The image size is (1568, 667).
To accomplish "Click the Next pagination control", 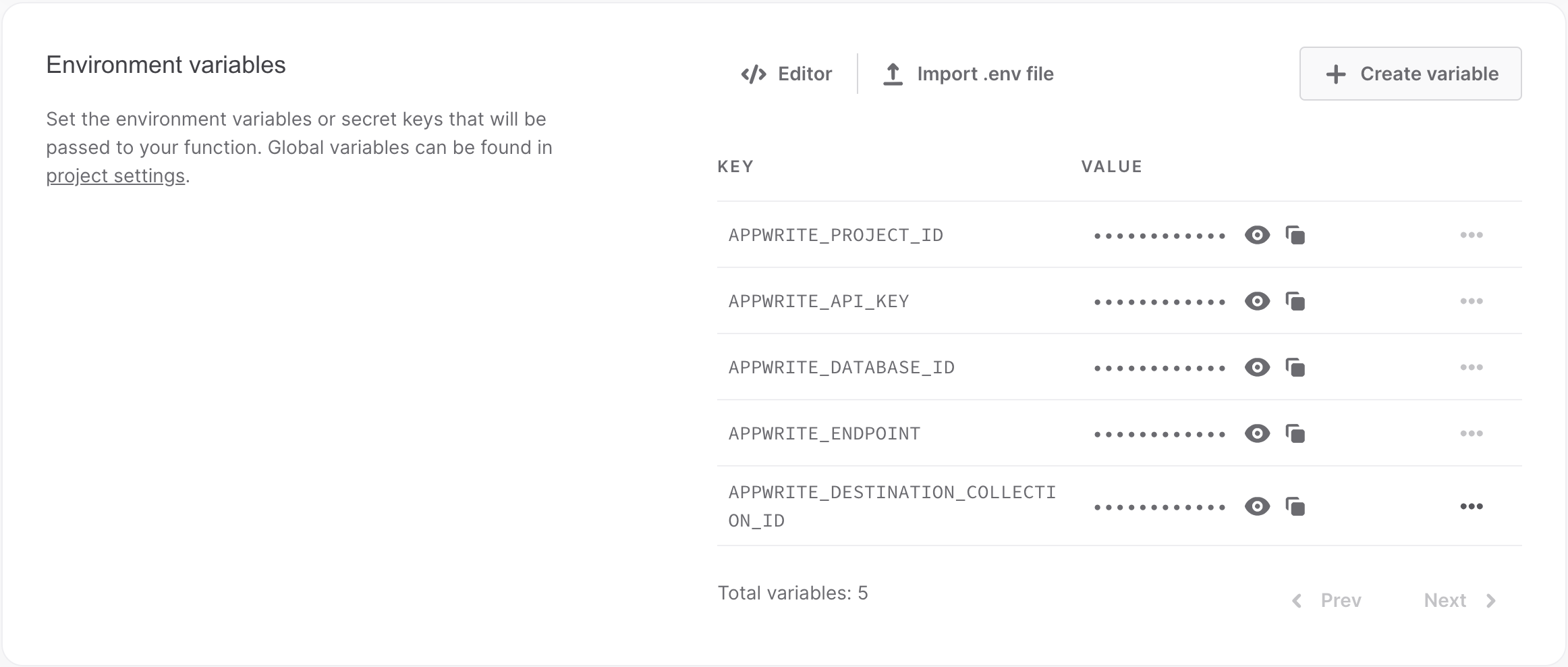I will [1460, 600].
